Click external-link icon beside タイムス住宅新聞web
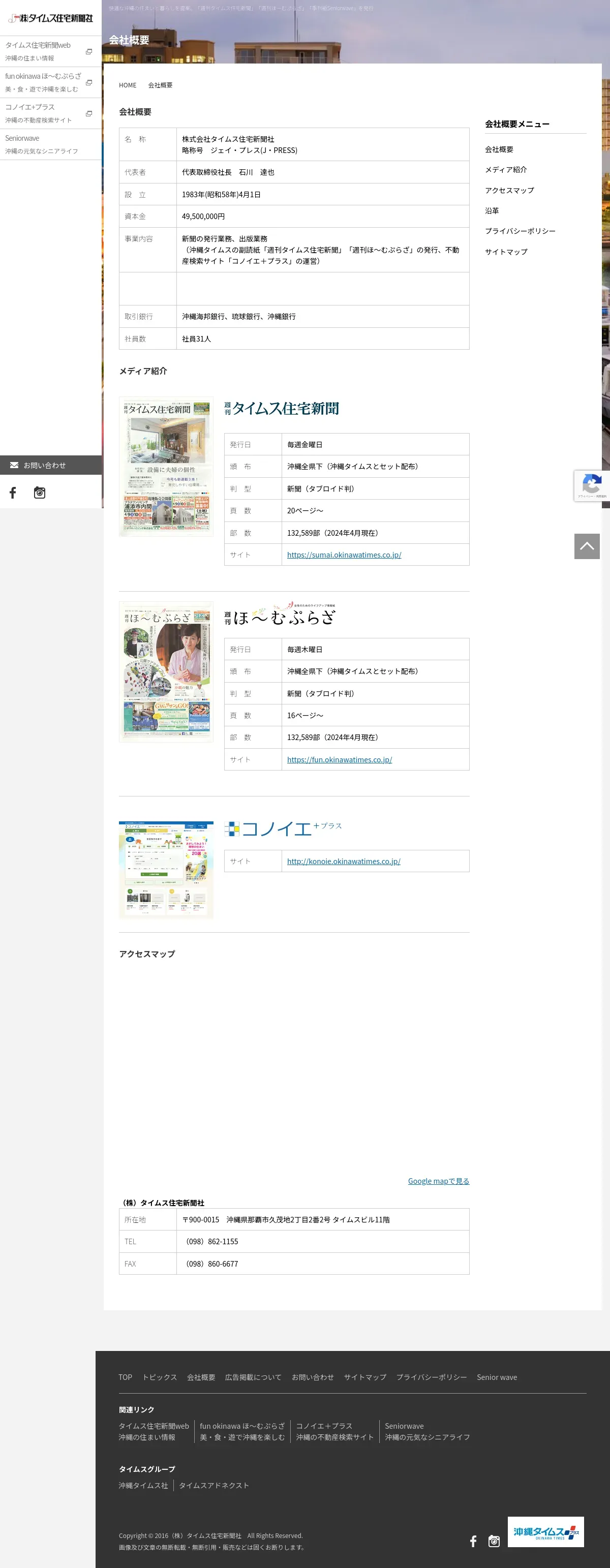 tap(89, 52)
